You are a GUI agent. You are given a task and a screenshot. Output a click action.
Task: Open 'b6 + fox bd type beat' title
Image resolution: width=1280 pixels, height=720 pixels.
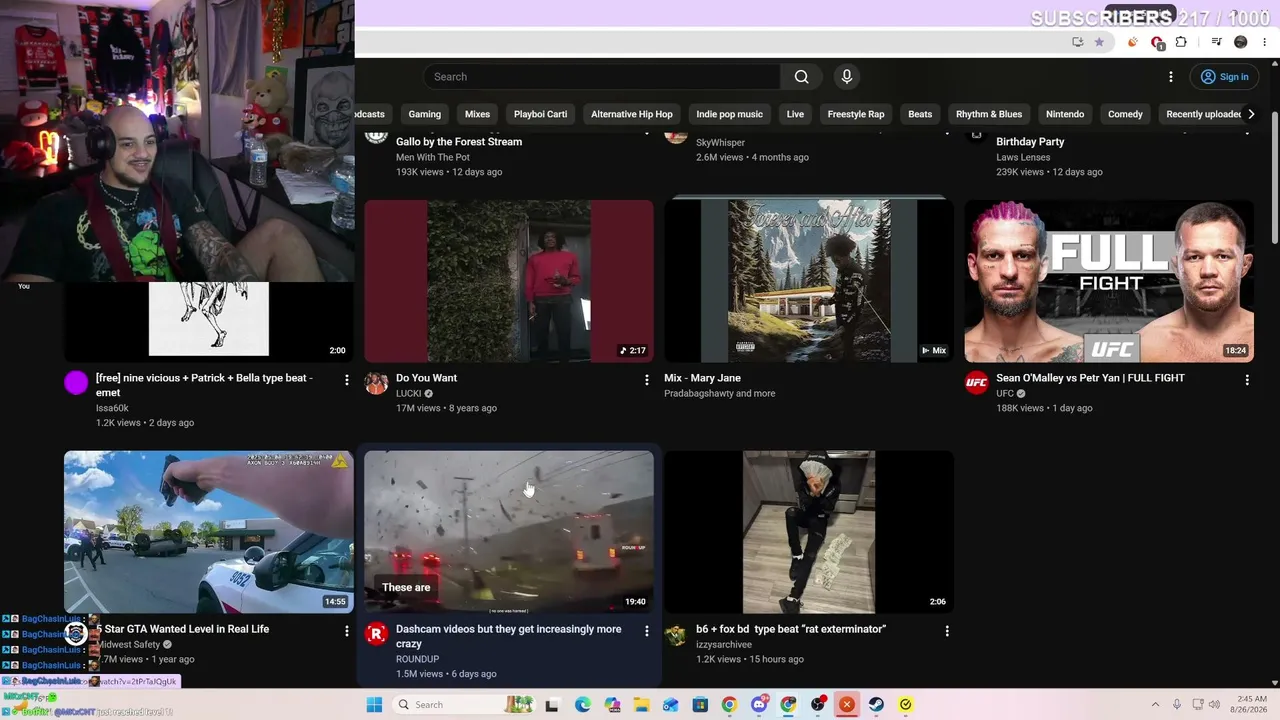(x=791, y=629)
